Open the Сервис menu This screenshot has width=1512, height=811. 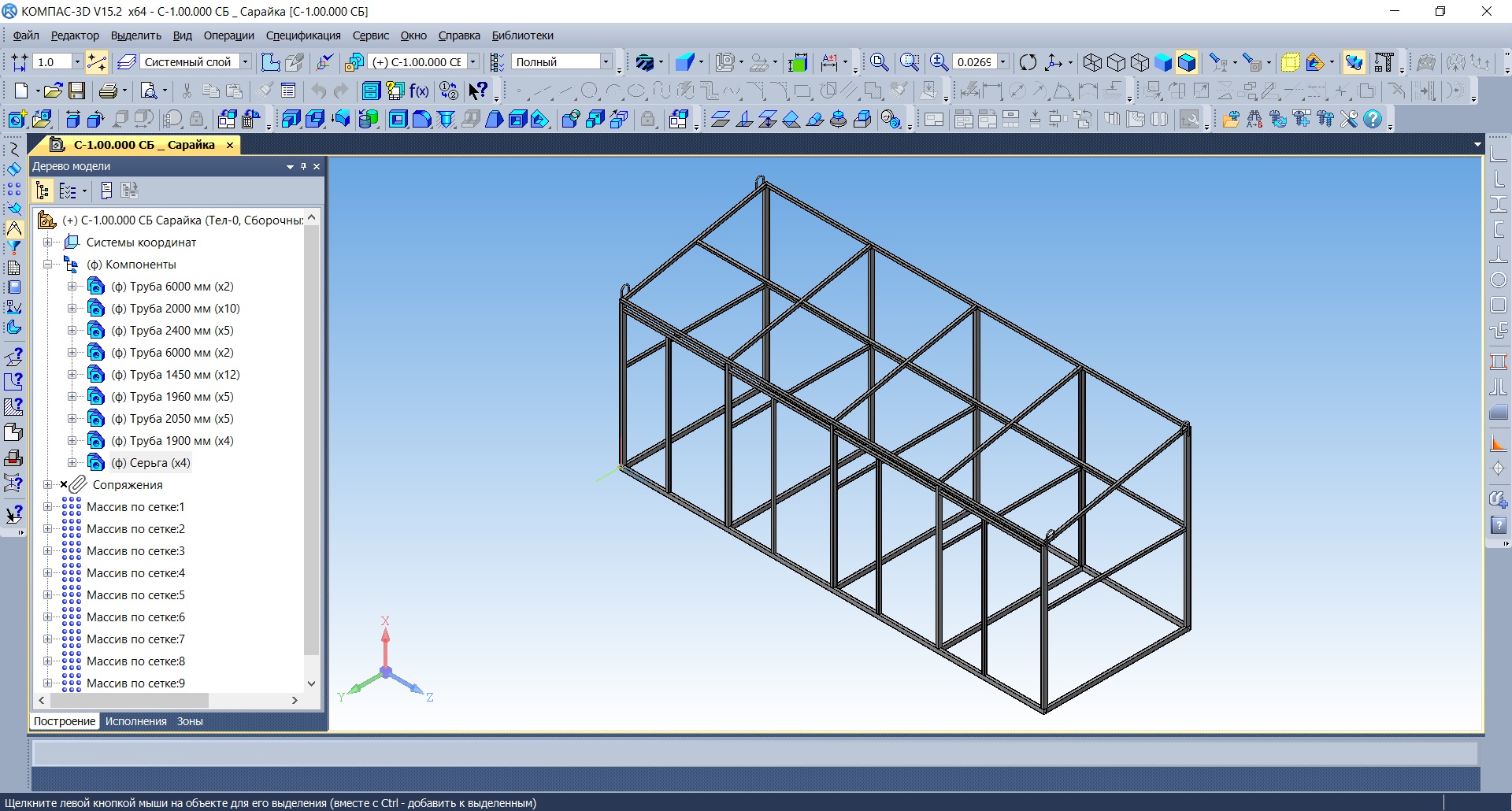coord(370,35)
